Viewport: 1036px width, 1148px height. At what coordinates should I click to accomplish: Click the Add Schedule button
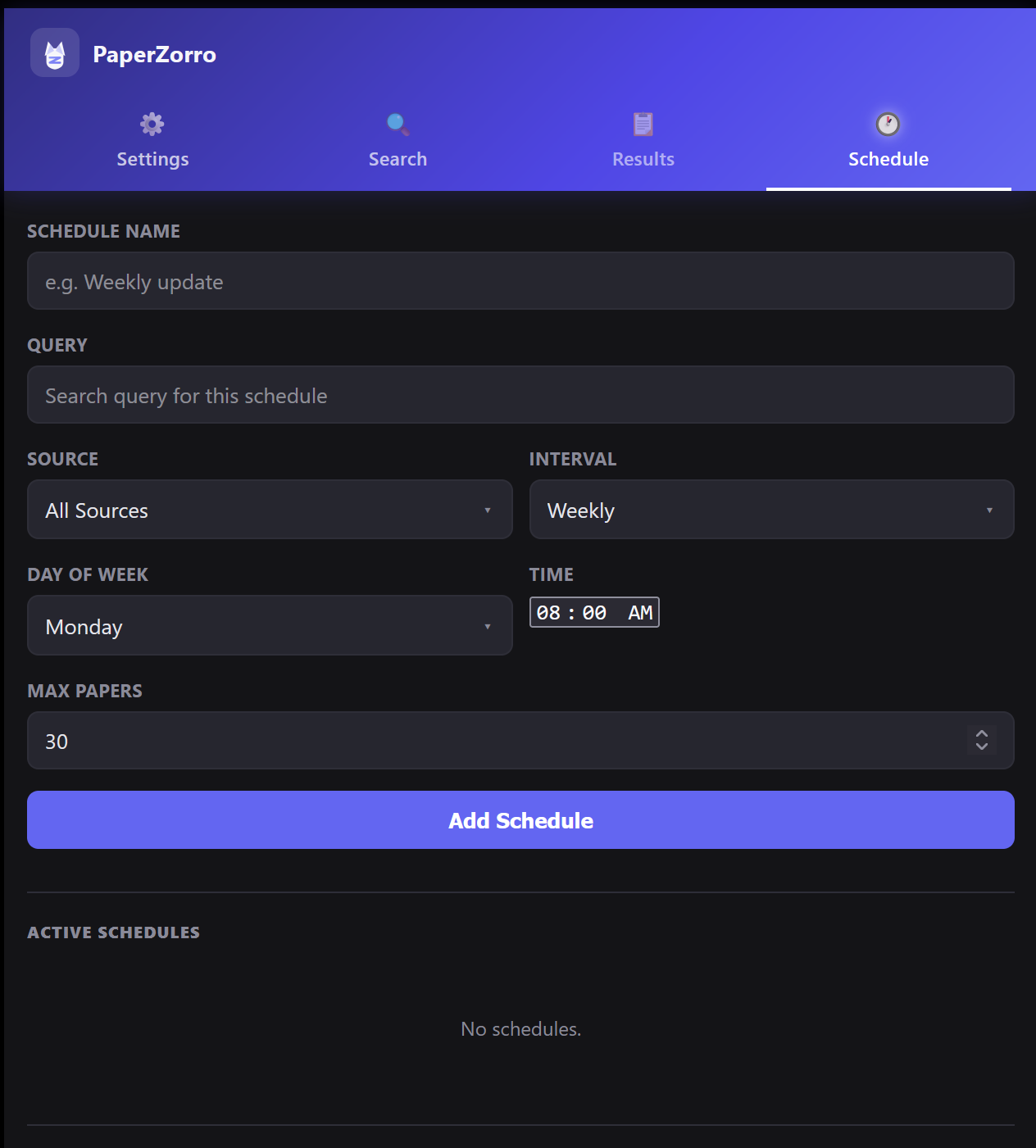(520, 820)
